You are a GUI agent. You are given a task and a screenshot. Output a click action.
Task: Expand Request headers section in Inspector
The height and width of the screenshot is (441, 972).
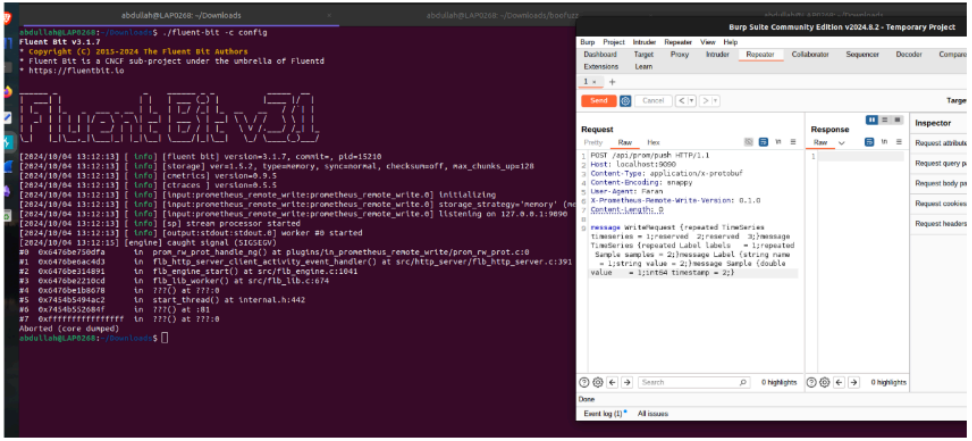(940, 223)
